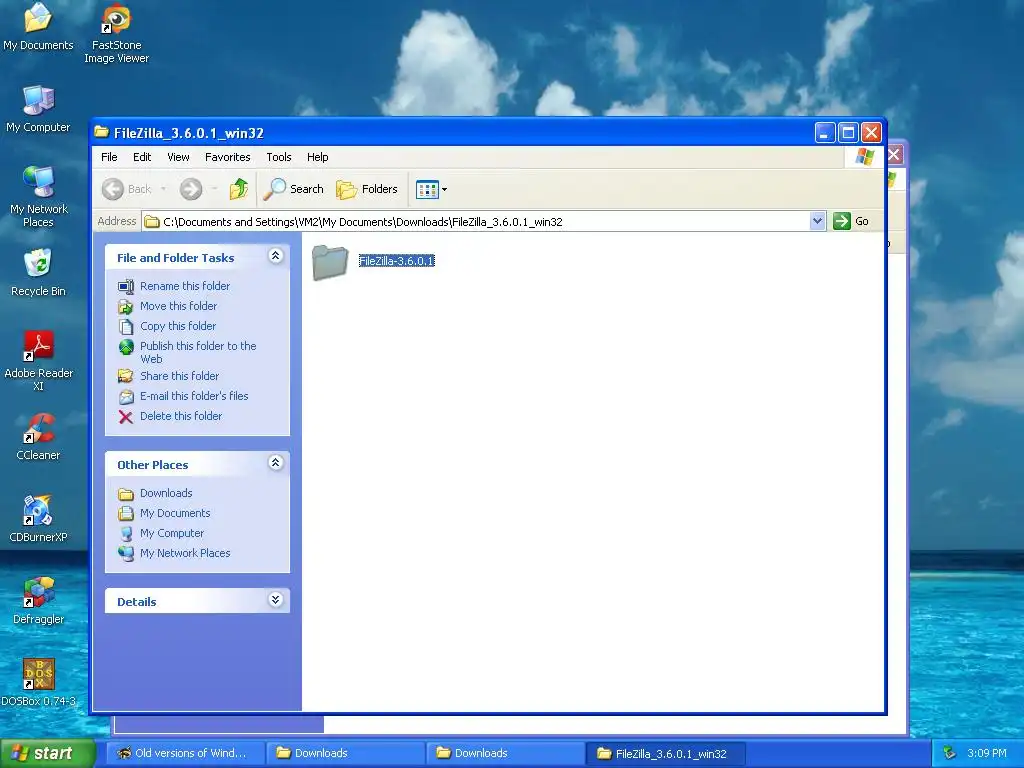Click the E-mail folder's files icon
The image size is (1024, 768).
125,396
